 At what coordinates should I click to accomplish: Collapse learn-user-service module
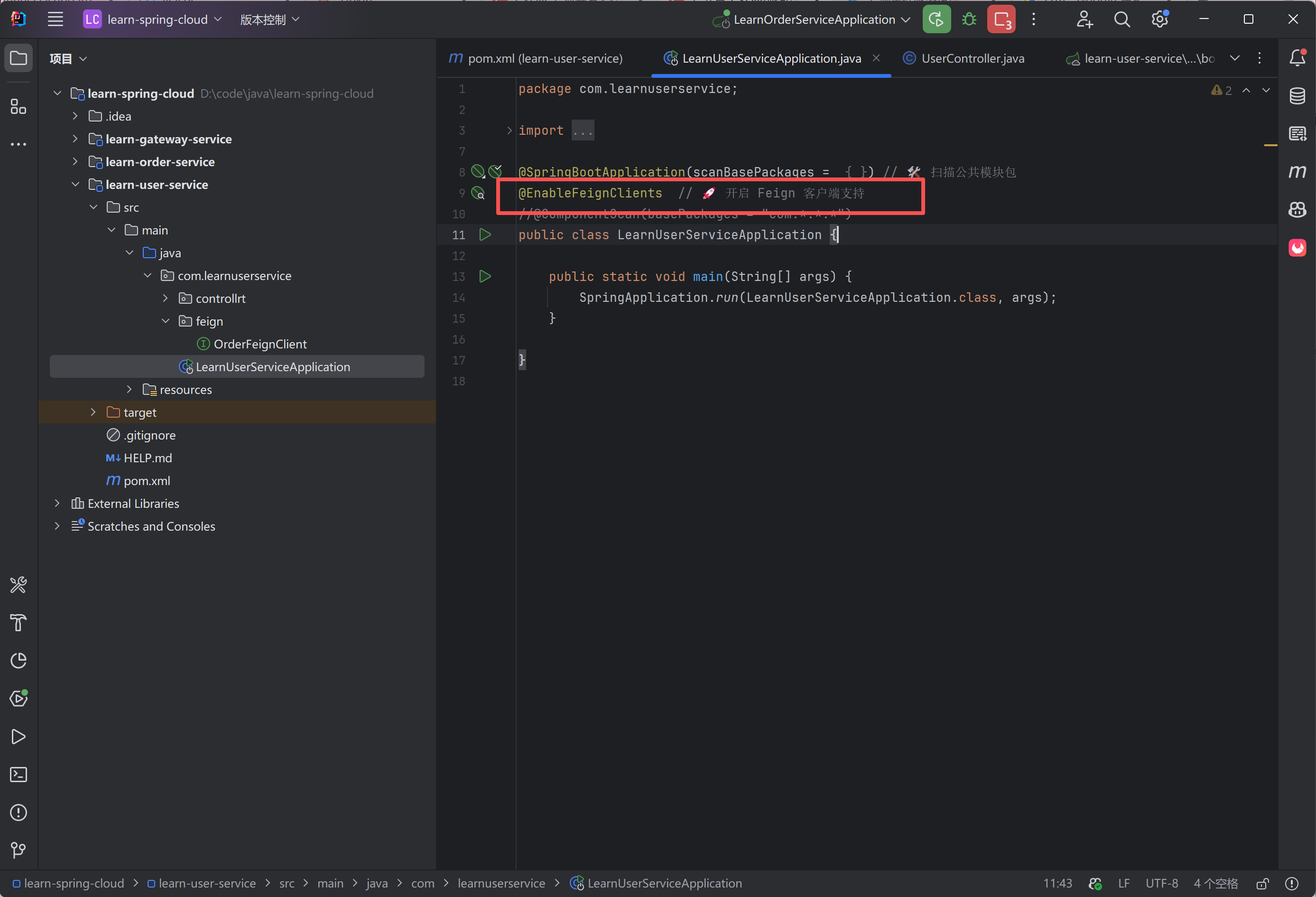point(75,185)
